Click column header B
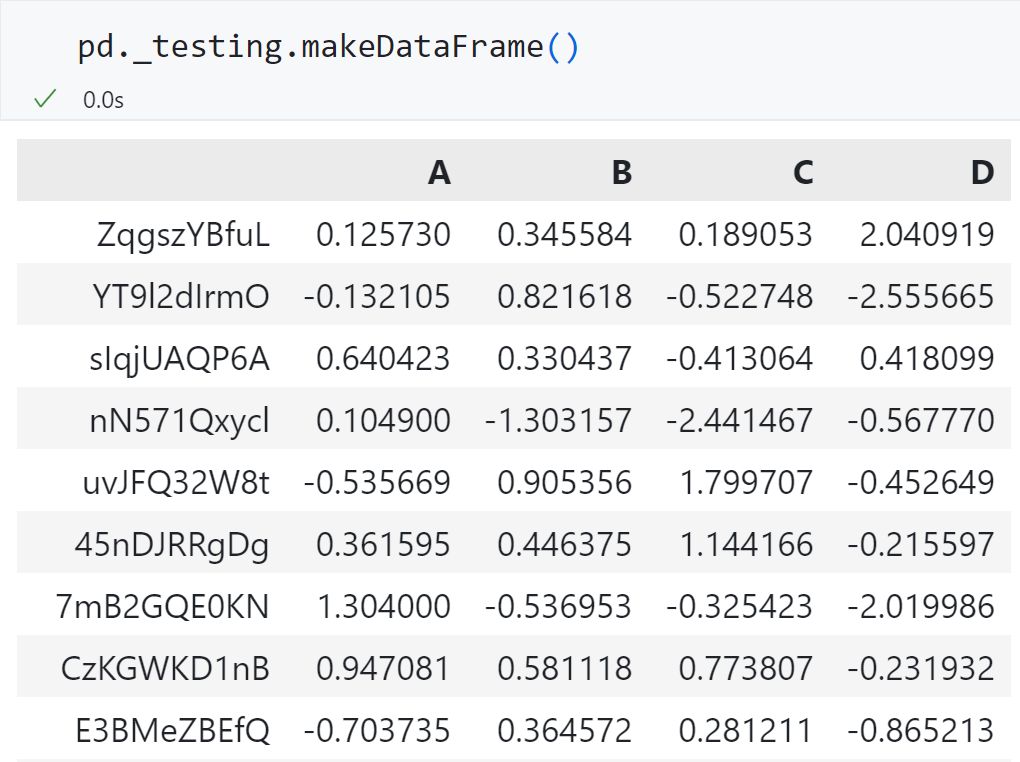Viewport: 1020px width, 762px height. (x=622, y=172)
